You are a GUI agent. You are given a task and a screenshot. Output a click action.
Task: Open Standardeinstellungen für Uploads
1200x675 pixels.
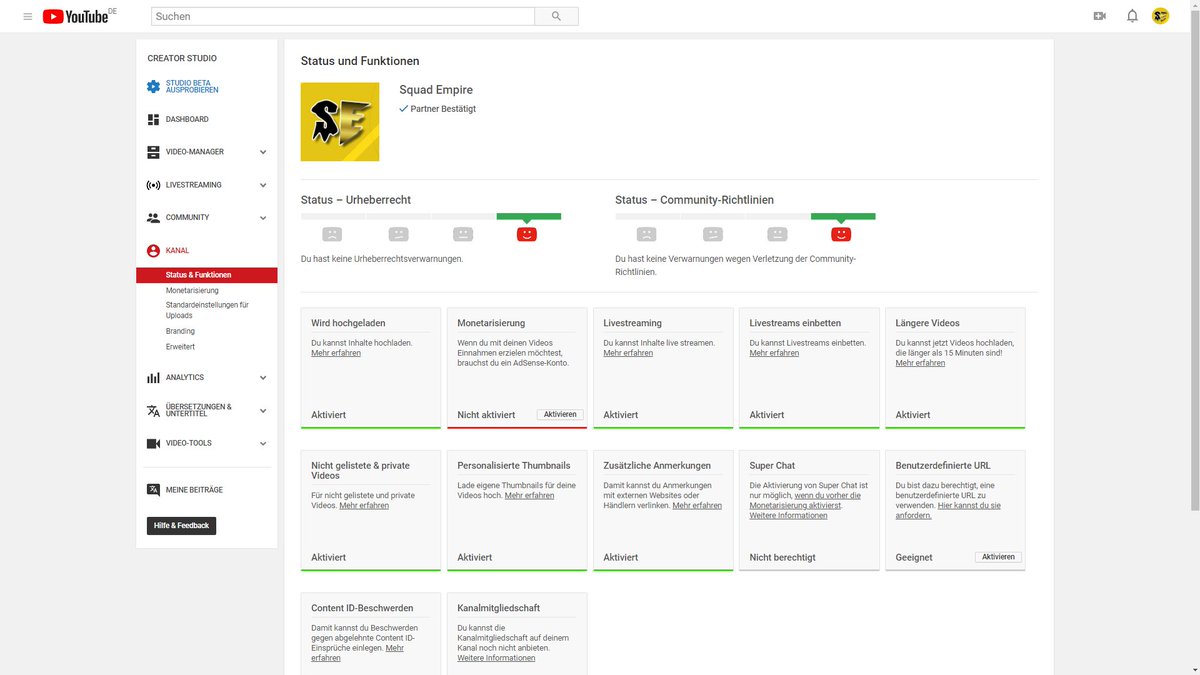coord(207,310)
